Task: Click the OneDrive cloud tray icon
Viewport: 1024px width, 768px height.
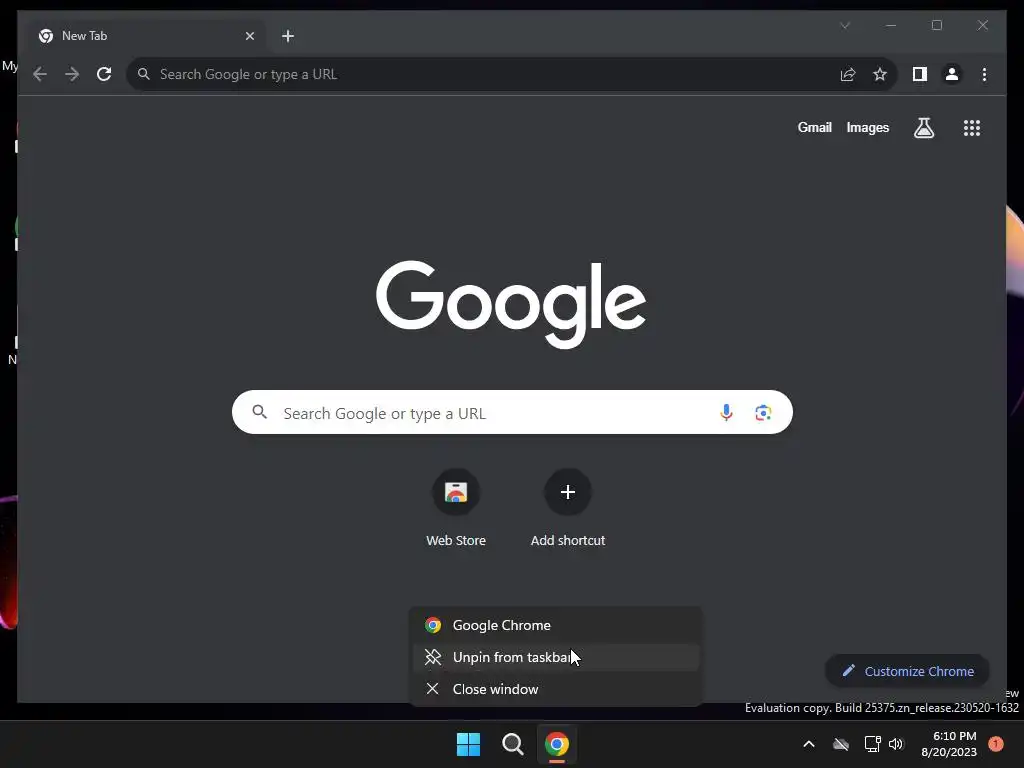Action: (x=840, y=744)
